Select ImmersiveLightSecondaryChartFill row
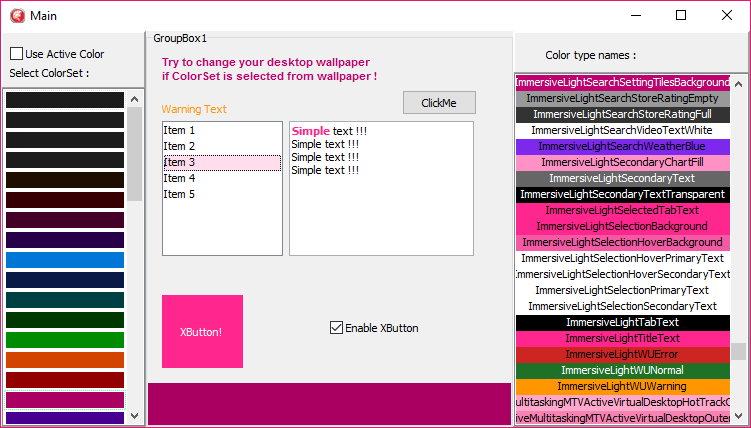 (x=623, y=162)
